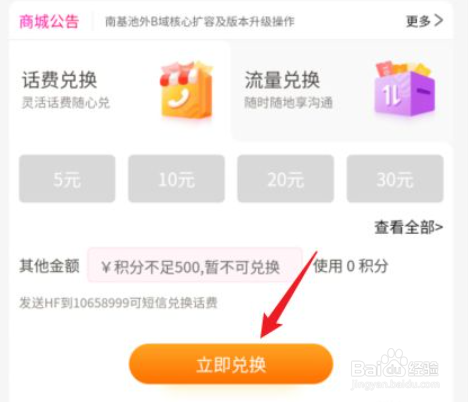
Task: Select the 20元 amount option
Action: [286, 179]
